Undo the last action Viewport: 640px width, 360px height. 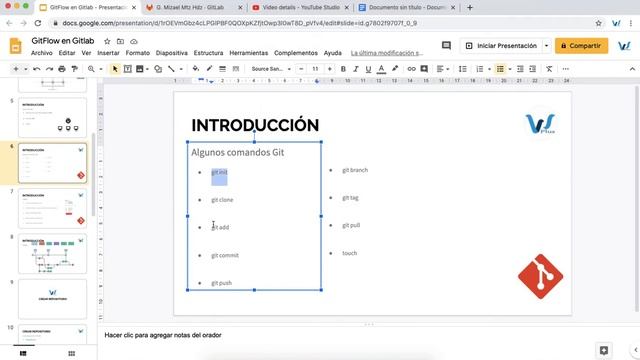[x=37, y=69]
